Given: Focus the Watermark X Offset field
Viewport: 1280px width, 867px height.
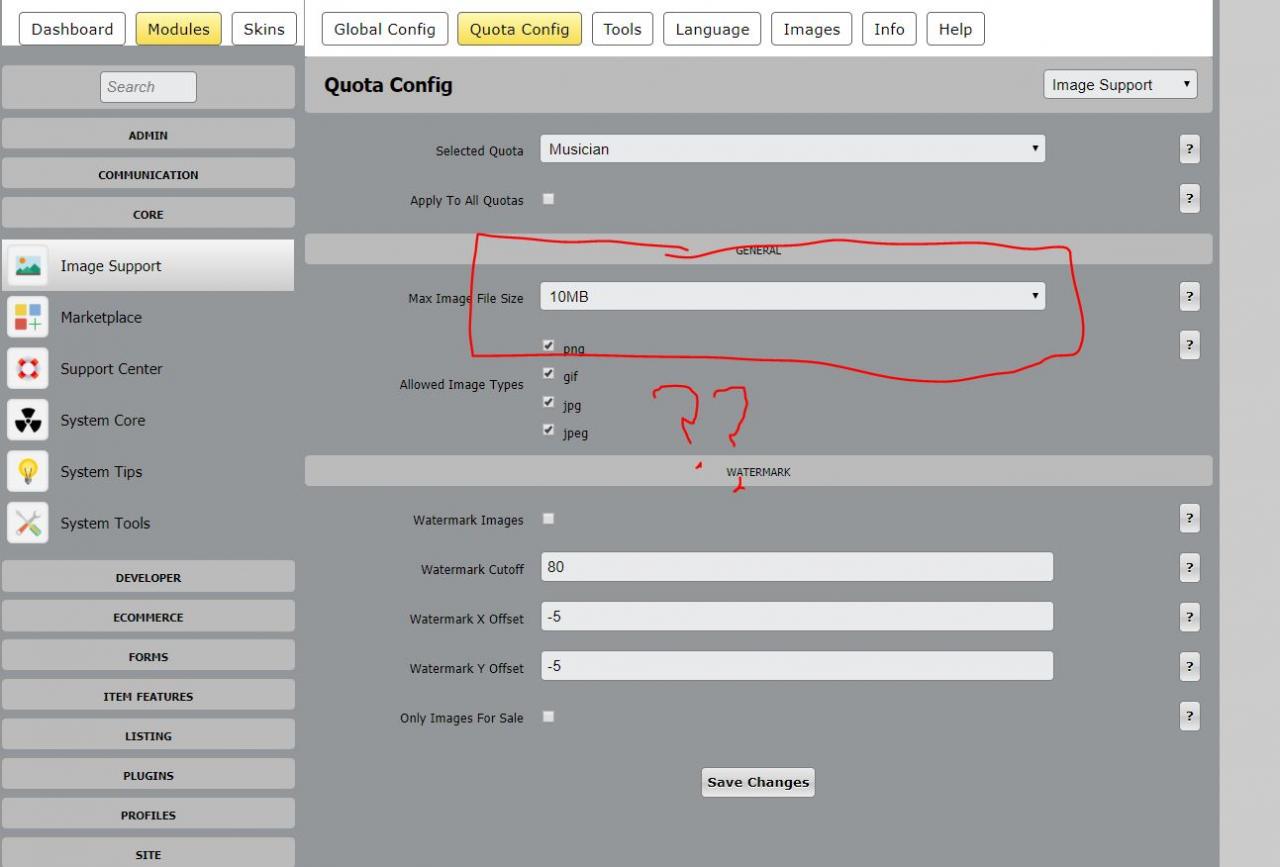Looking at the screenshot, I should point(797,617).
